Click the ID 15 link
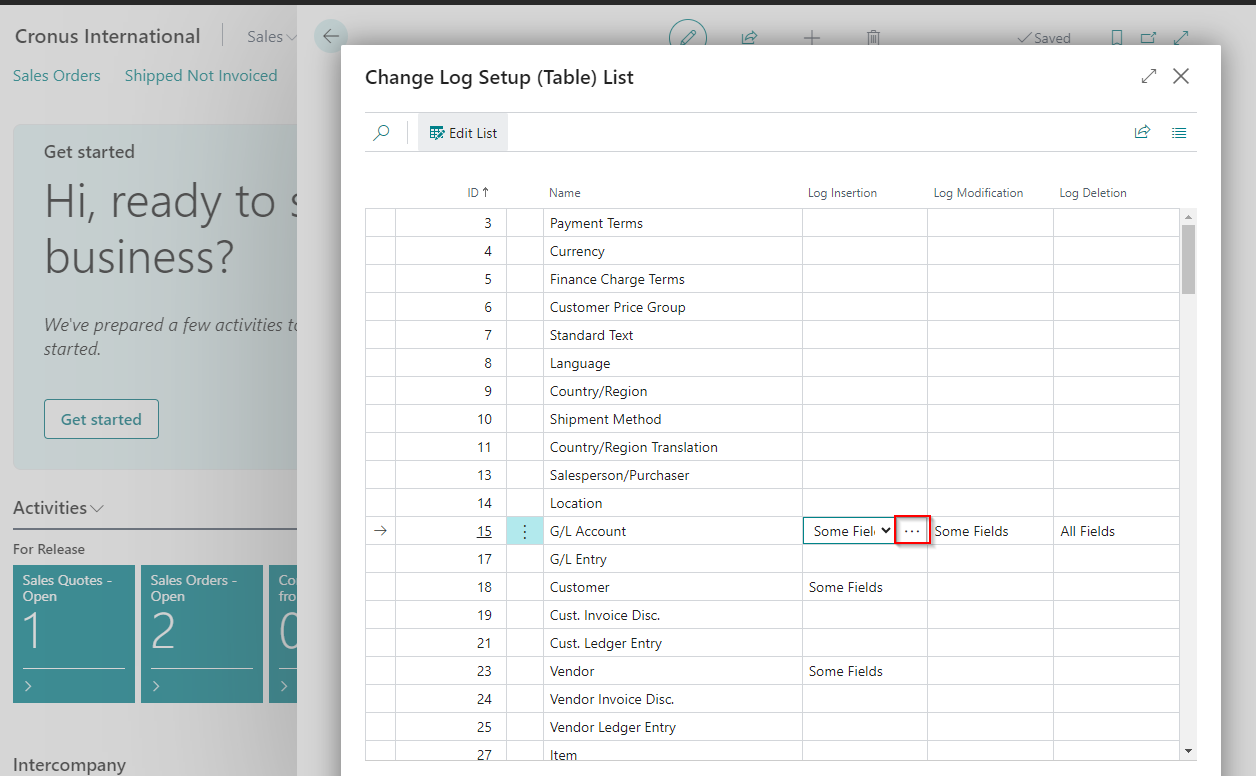The width and height of the screenshot is (1256, 776). coord(484,531)
